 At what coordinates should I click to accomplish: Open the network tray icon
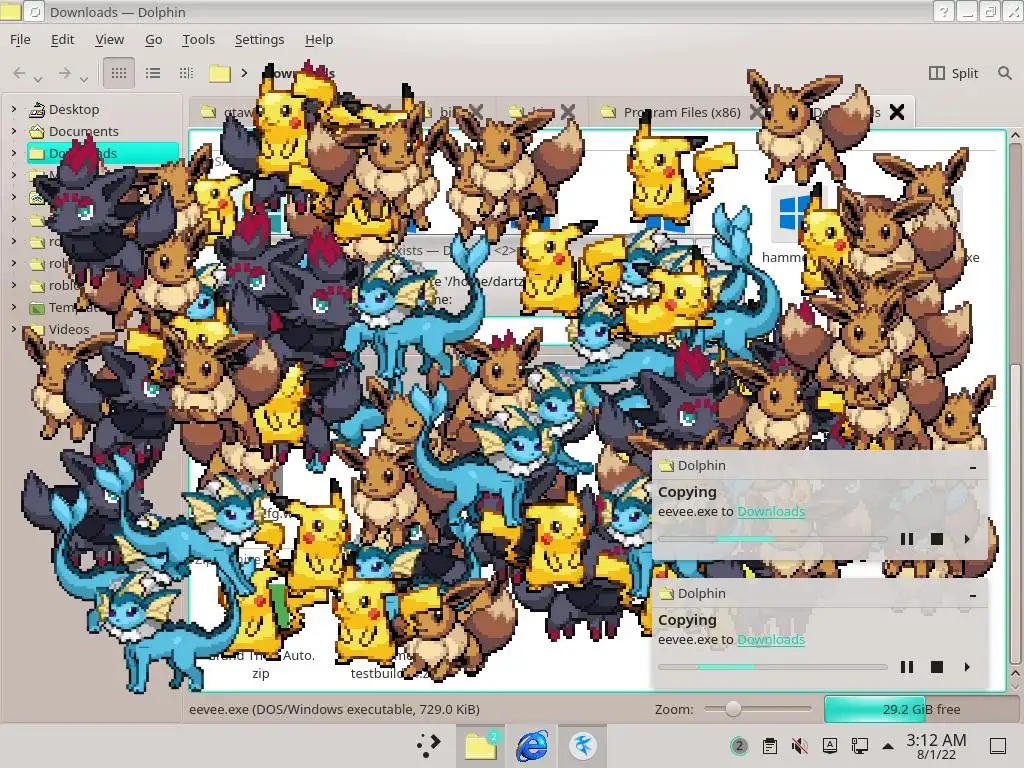point(859,746)
